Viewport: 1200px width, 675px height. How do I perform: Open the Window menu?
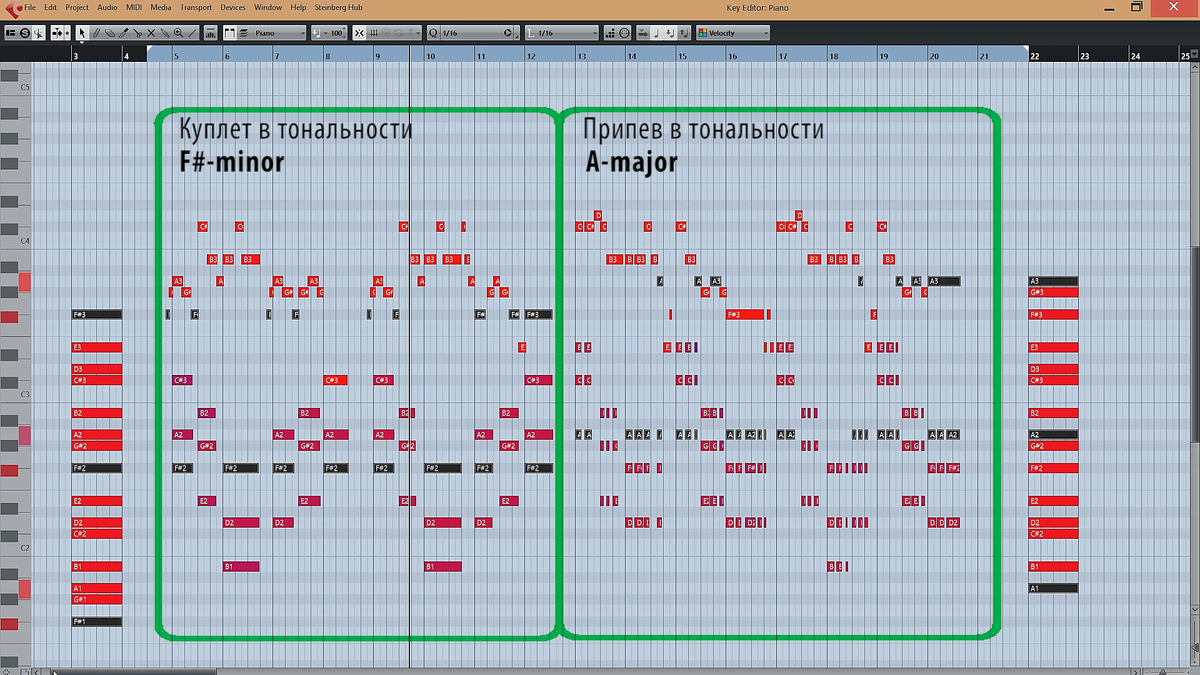click(268, 7)
